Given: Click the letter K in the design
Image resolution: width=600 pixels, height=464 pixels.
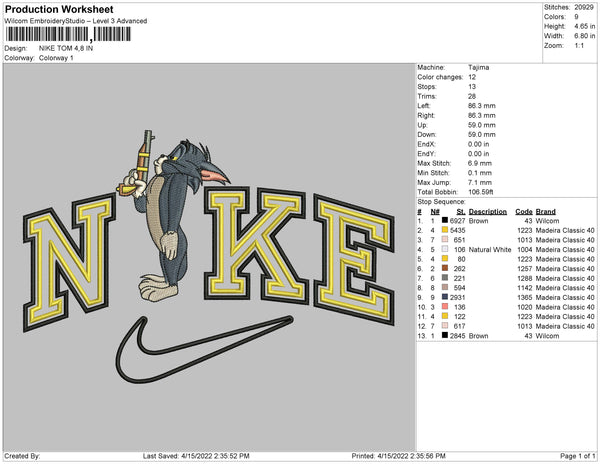Looking at the screenshot, I should click(256, 245).
